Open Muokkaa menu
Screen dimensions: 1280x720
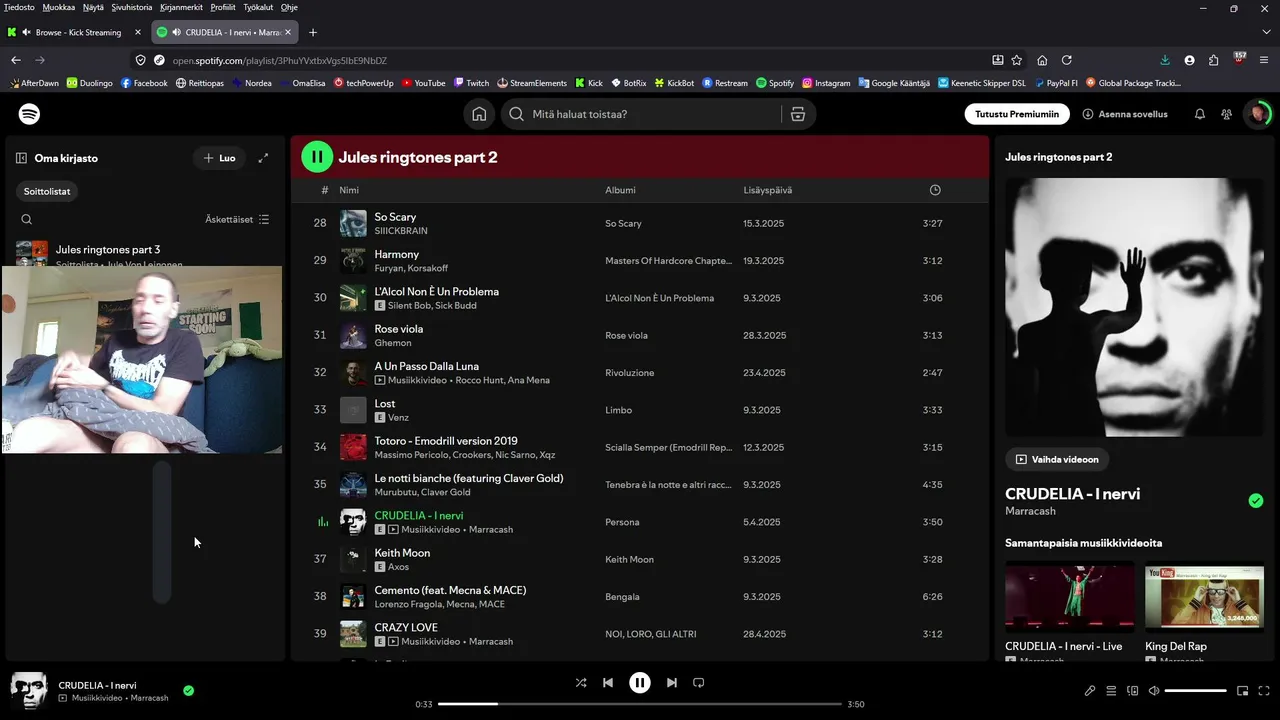[59, 7]
